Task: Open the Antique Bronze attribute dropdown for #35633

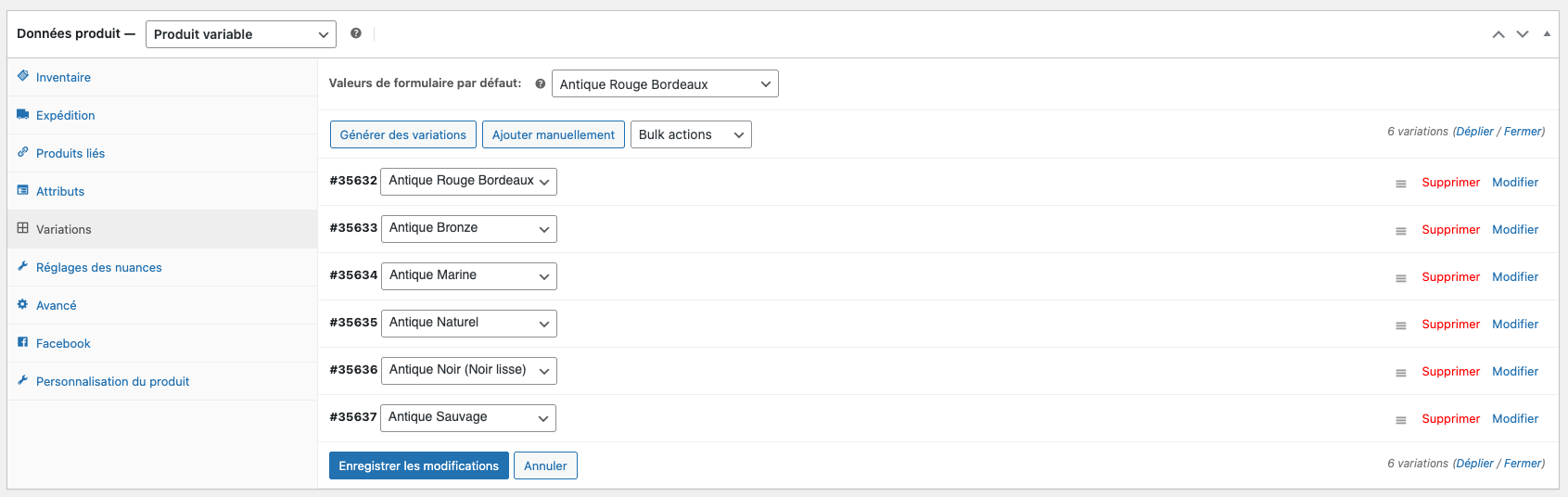Action: pos(468,228)
